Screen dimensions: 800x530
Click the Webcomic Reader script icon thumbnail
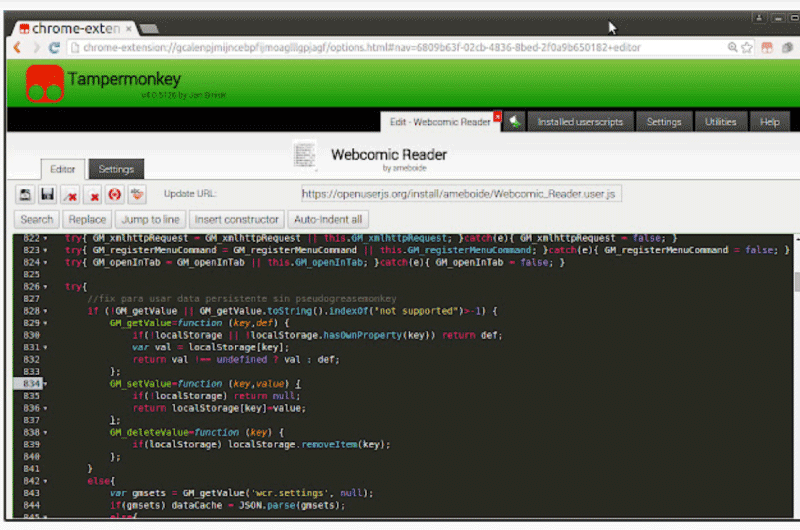(305, 155)
